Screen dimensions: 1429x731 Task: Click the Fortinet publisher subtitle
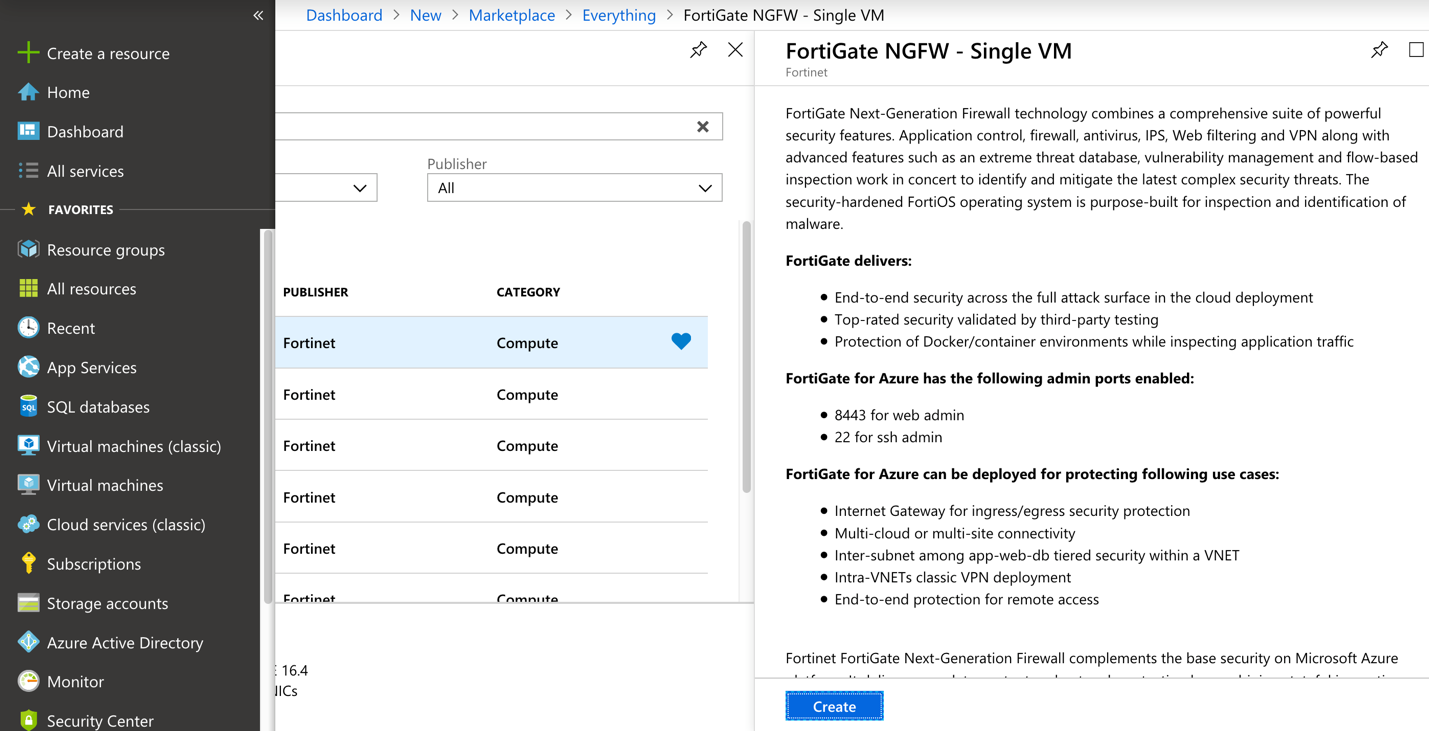click(806, 72)
